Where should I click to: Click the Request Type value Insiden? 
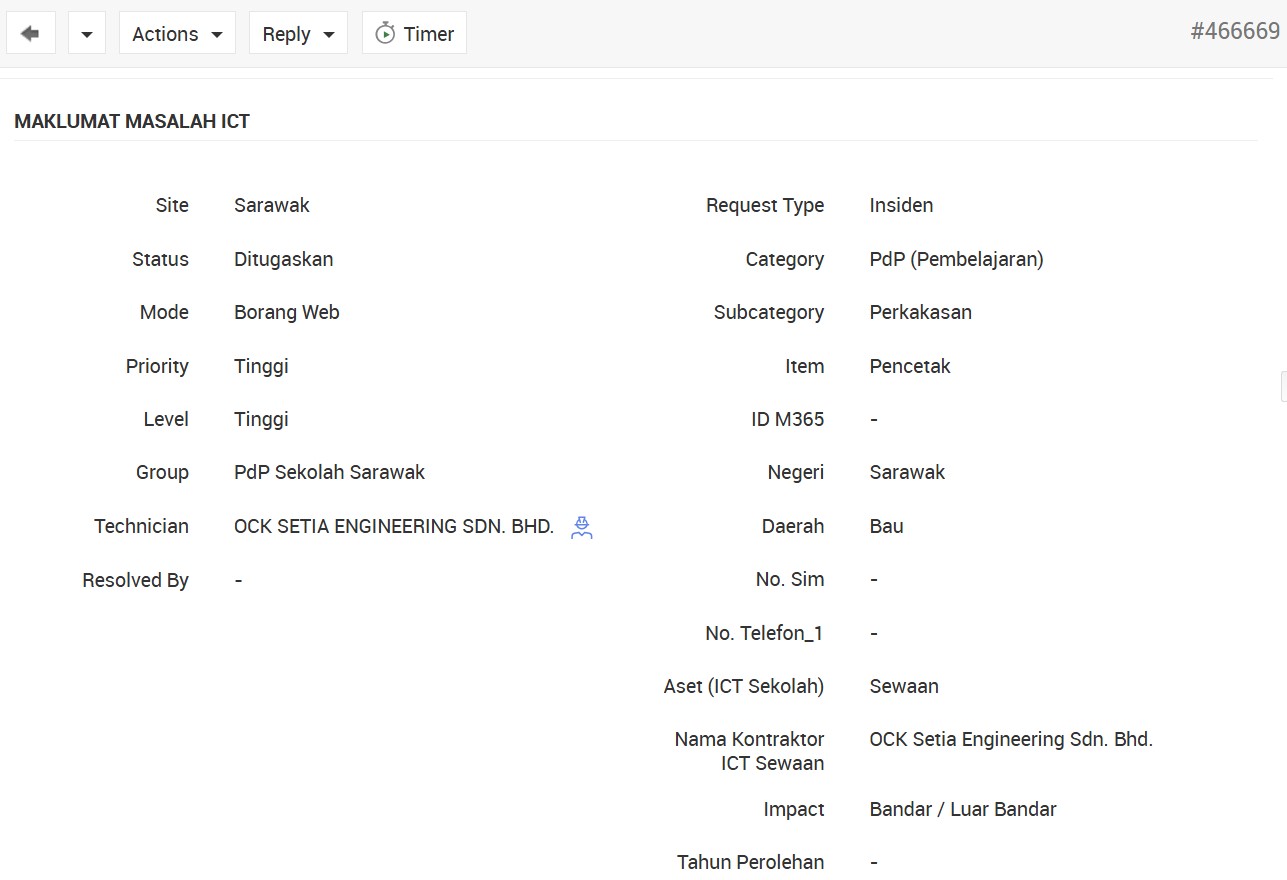click(901, 205)
